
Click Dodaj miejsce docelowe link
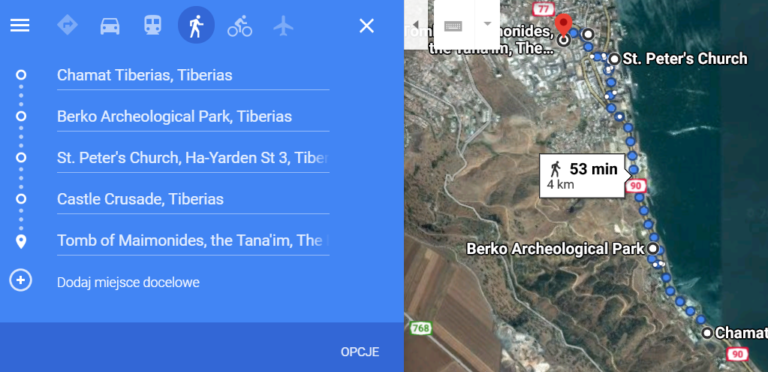click(x=128, y=282)
